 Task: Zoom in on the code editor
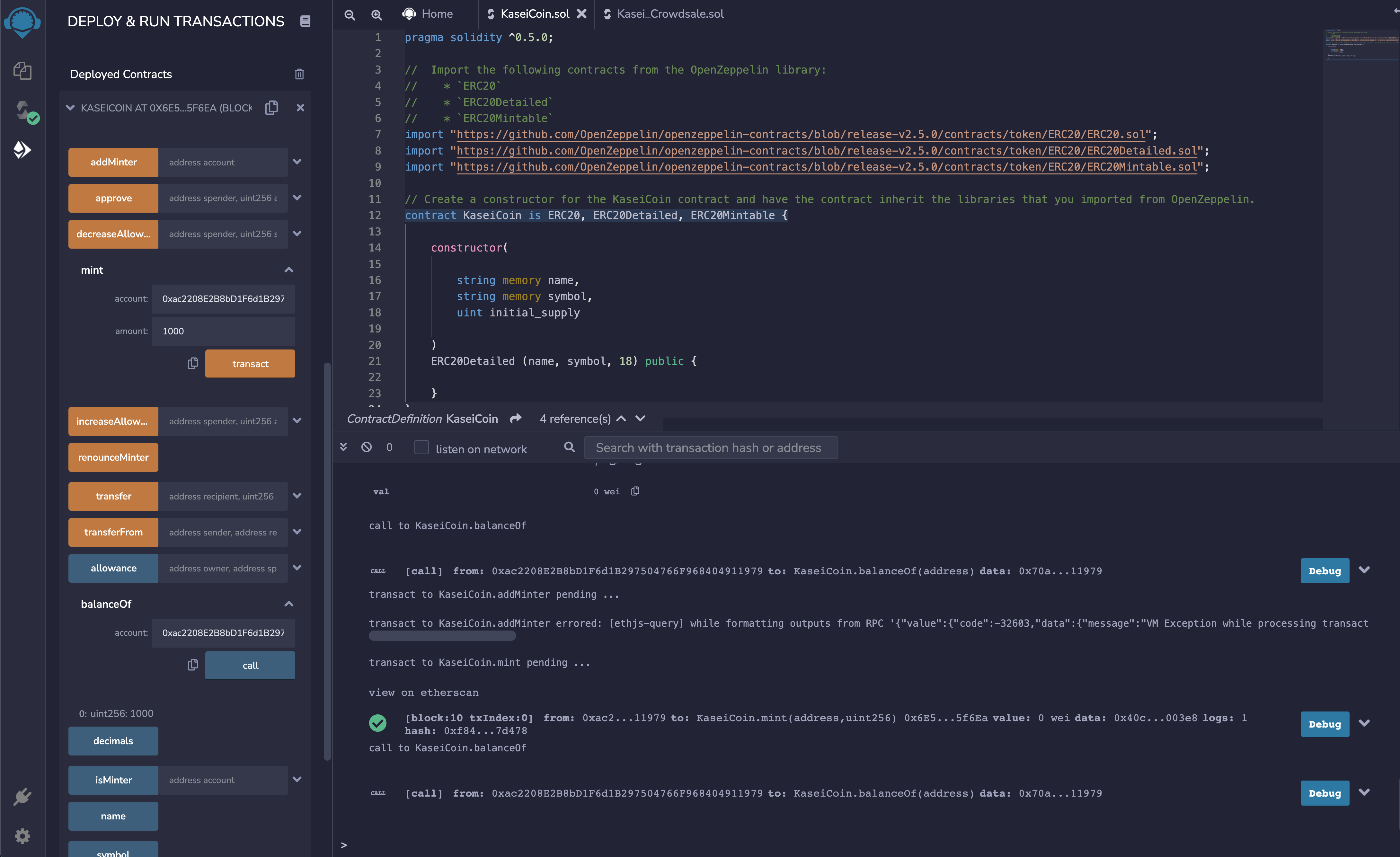click(376, 15)
